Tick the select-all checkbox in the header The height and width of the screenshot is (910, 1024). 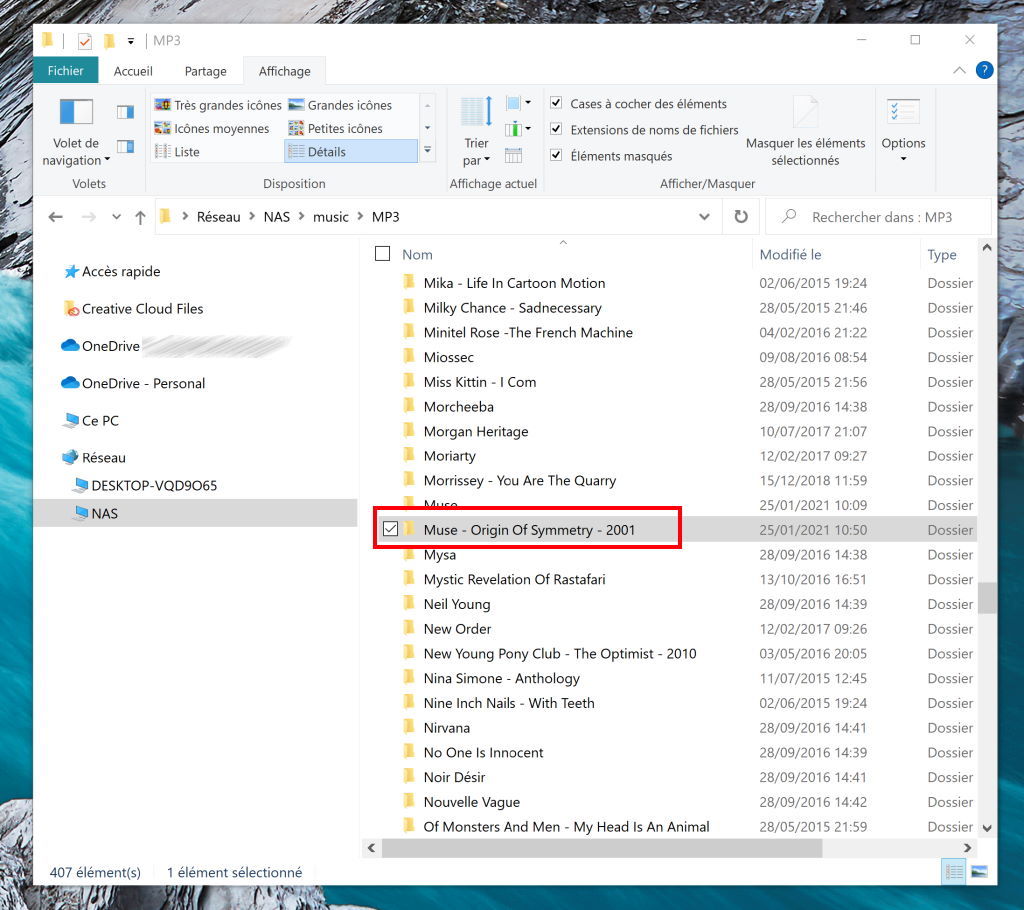pos(383,254)
